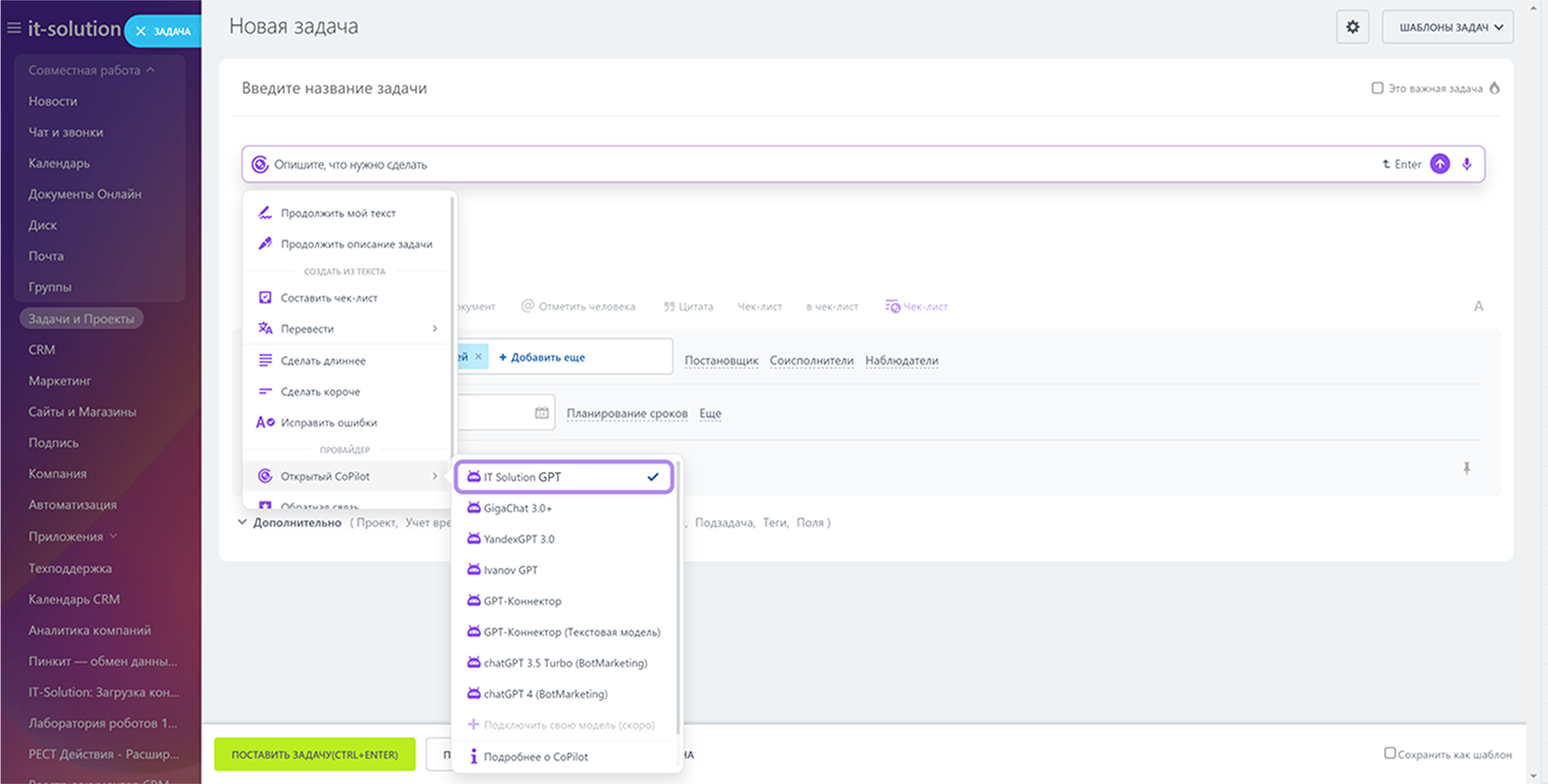
Task: Click the text formatting letter A icon
Action: point(1478,307)
